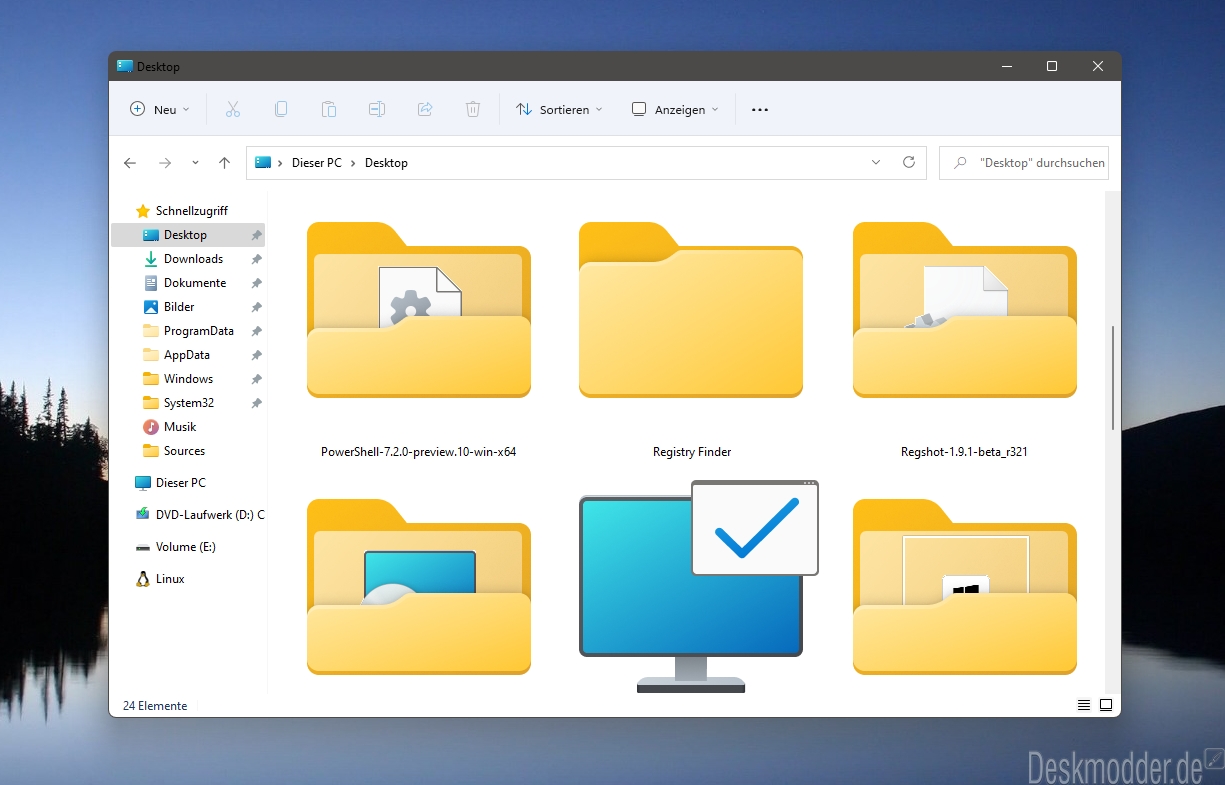Viewport: 1225px width, 785px height.
Task: Open the Anzeigen view dropdown
Action: (x=675, y=109)
